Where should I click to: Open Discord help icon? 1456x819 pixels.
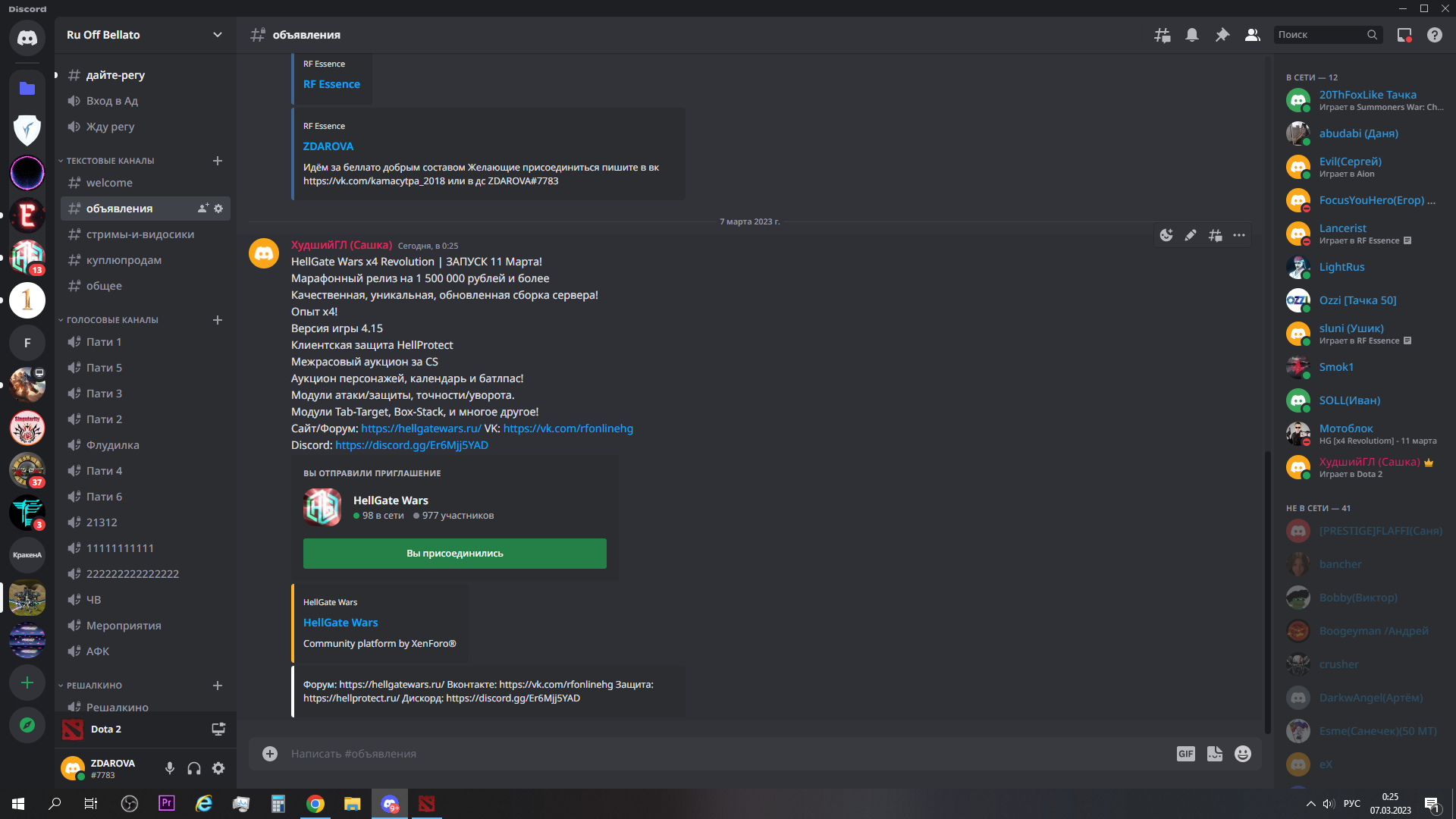point(1435,35)
